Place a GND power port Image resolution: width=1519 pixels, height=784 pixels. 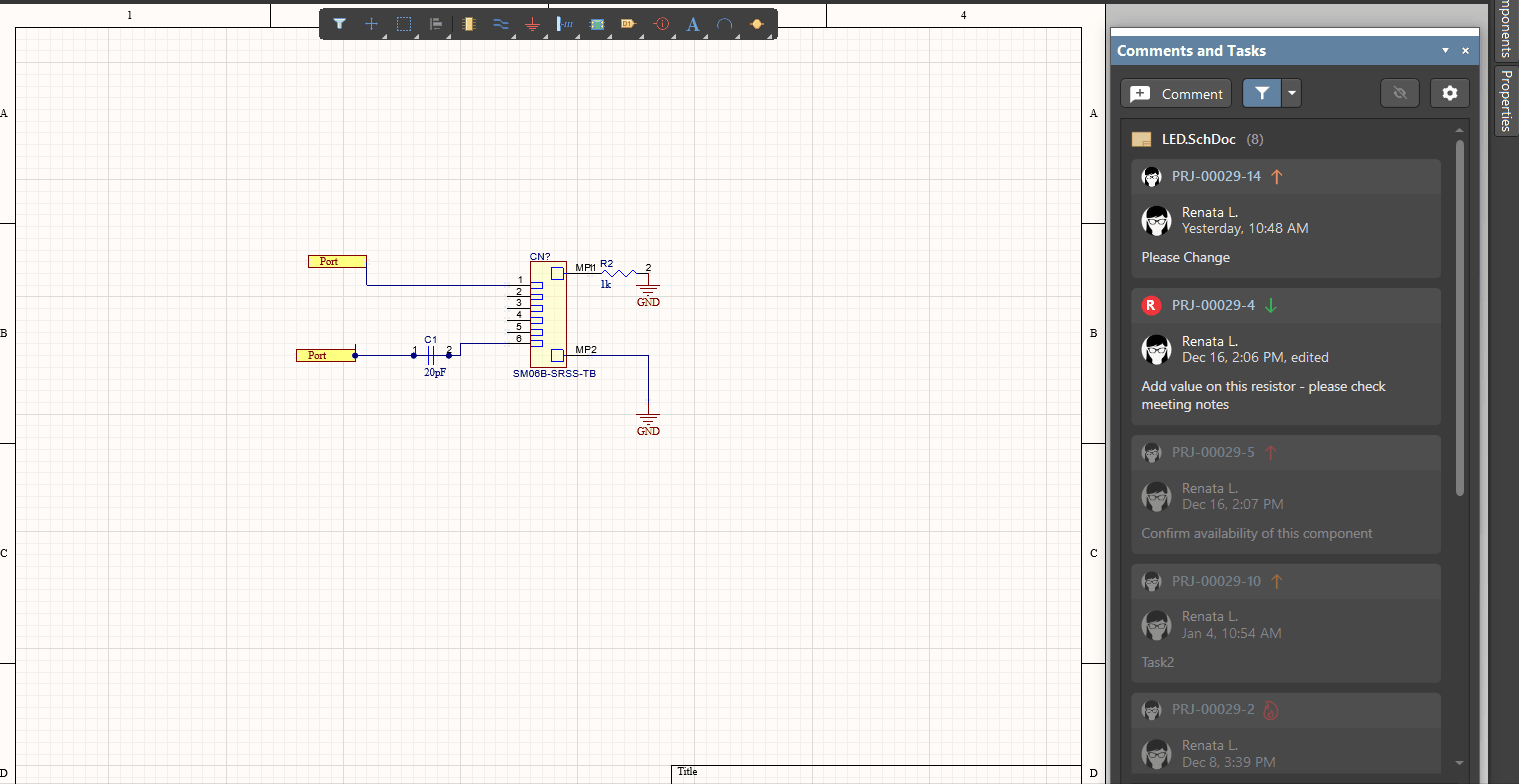pyautogui.click(x=533, y=24)
